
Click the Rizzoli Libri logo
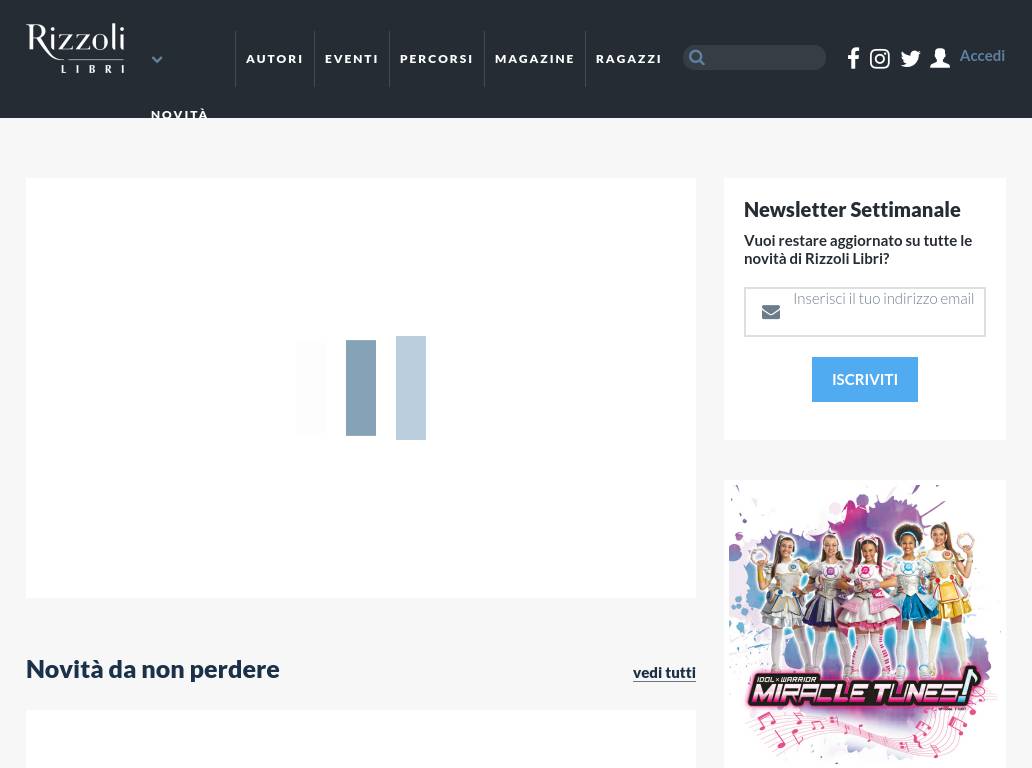(76, 48)
